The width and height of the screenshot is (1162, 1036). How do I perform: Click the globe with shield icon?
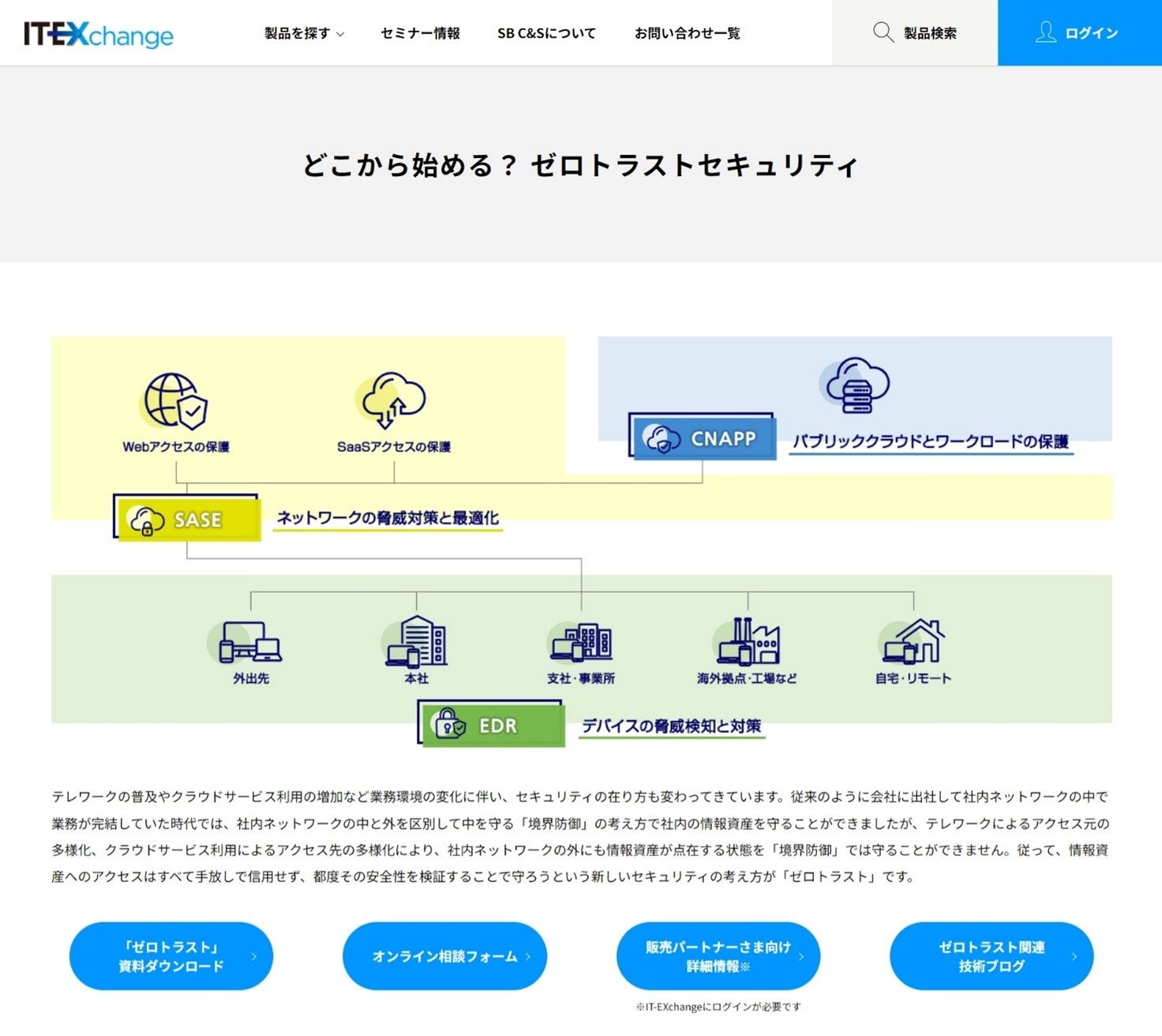point(174,401)
